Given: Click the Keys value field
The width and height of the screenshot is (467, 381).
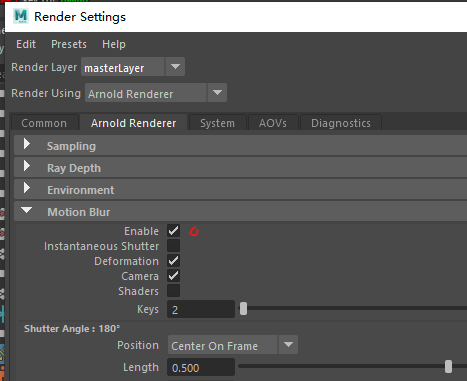Looking at the screenshot, I should coord(201,309).
